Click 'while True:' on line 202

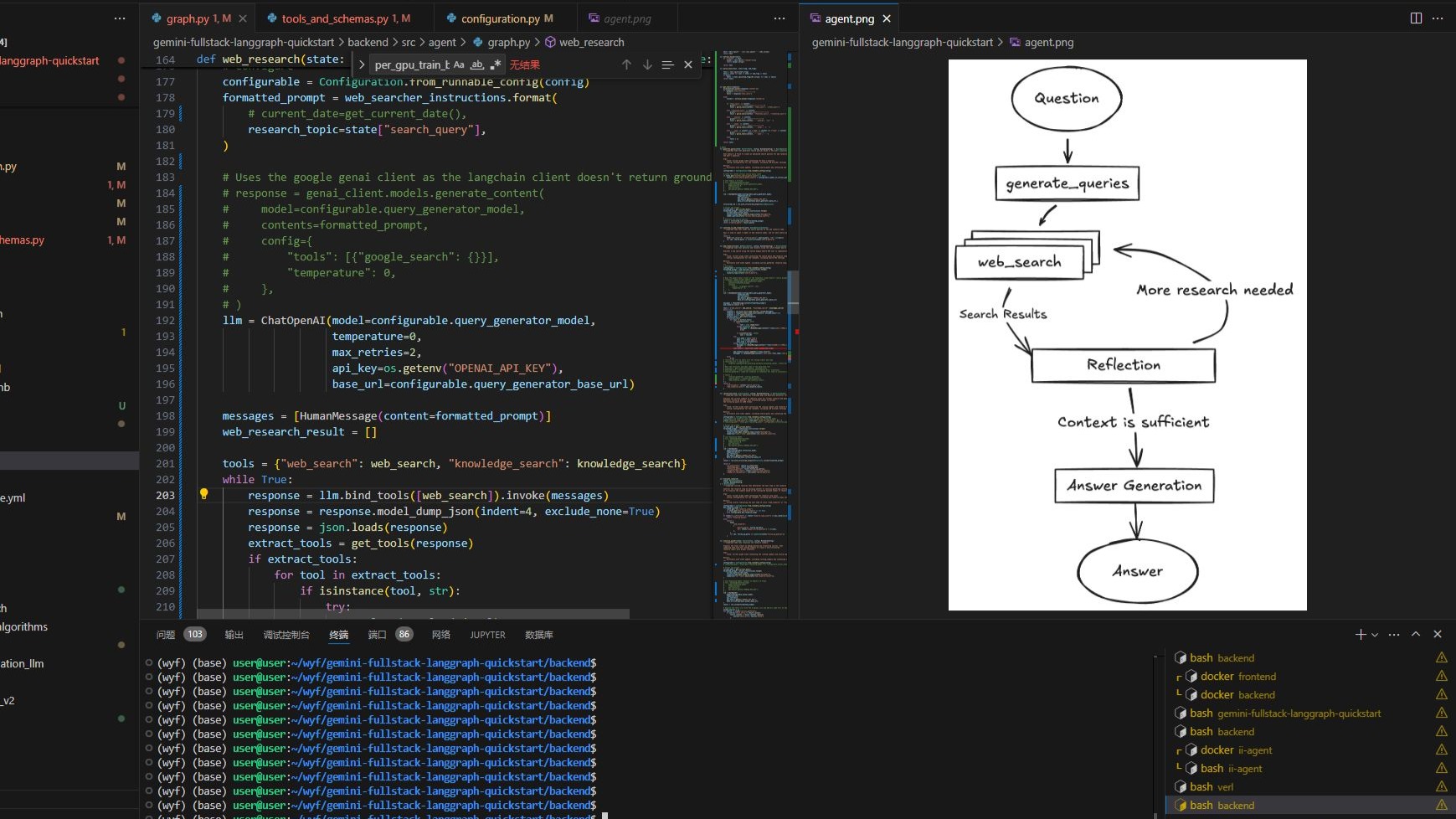[x=258, y=479]
